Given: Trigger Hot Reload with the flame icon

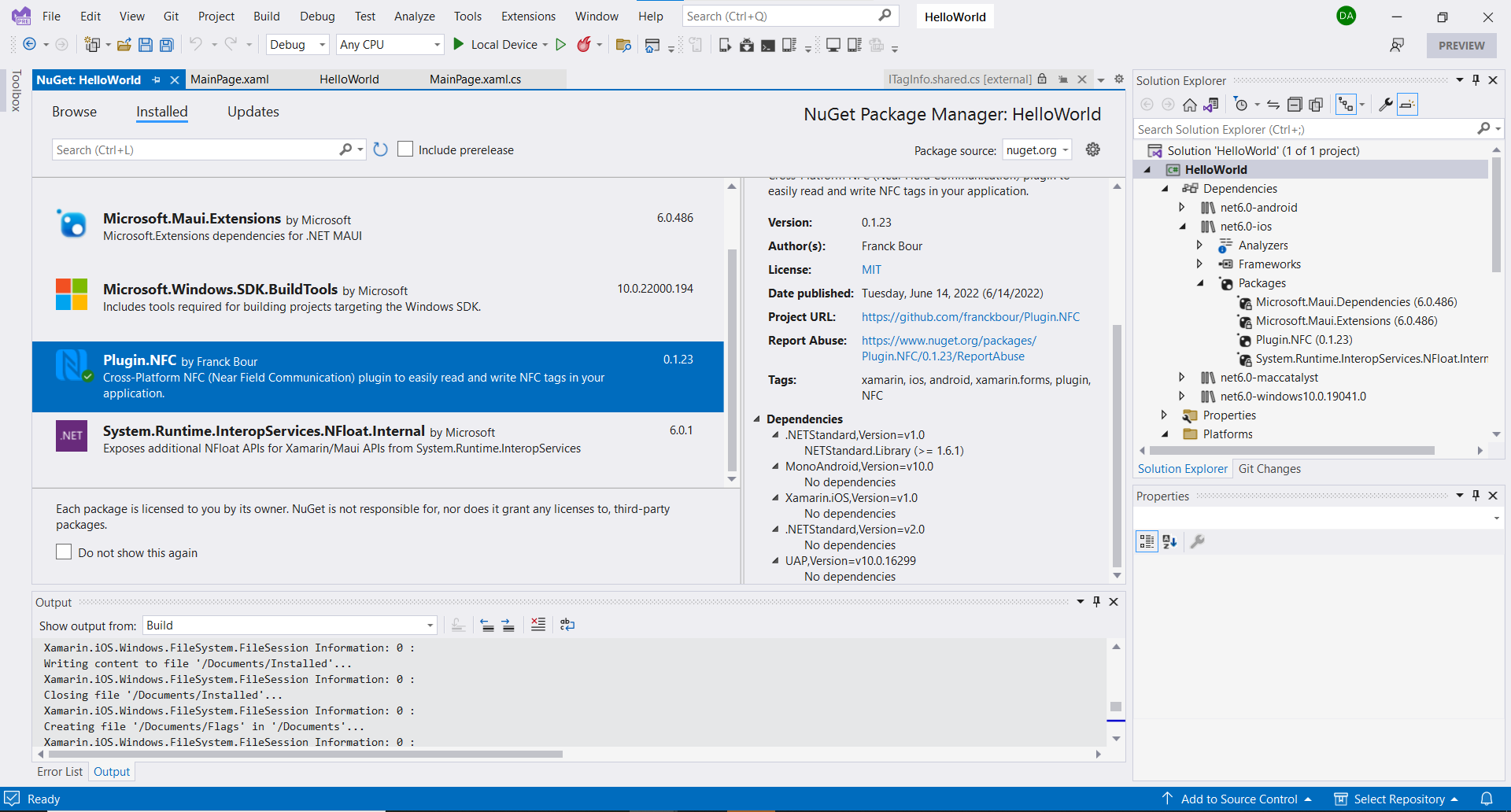Looking at the screenshot, I should coord(586,45).
